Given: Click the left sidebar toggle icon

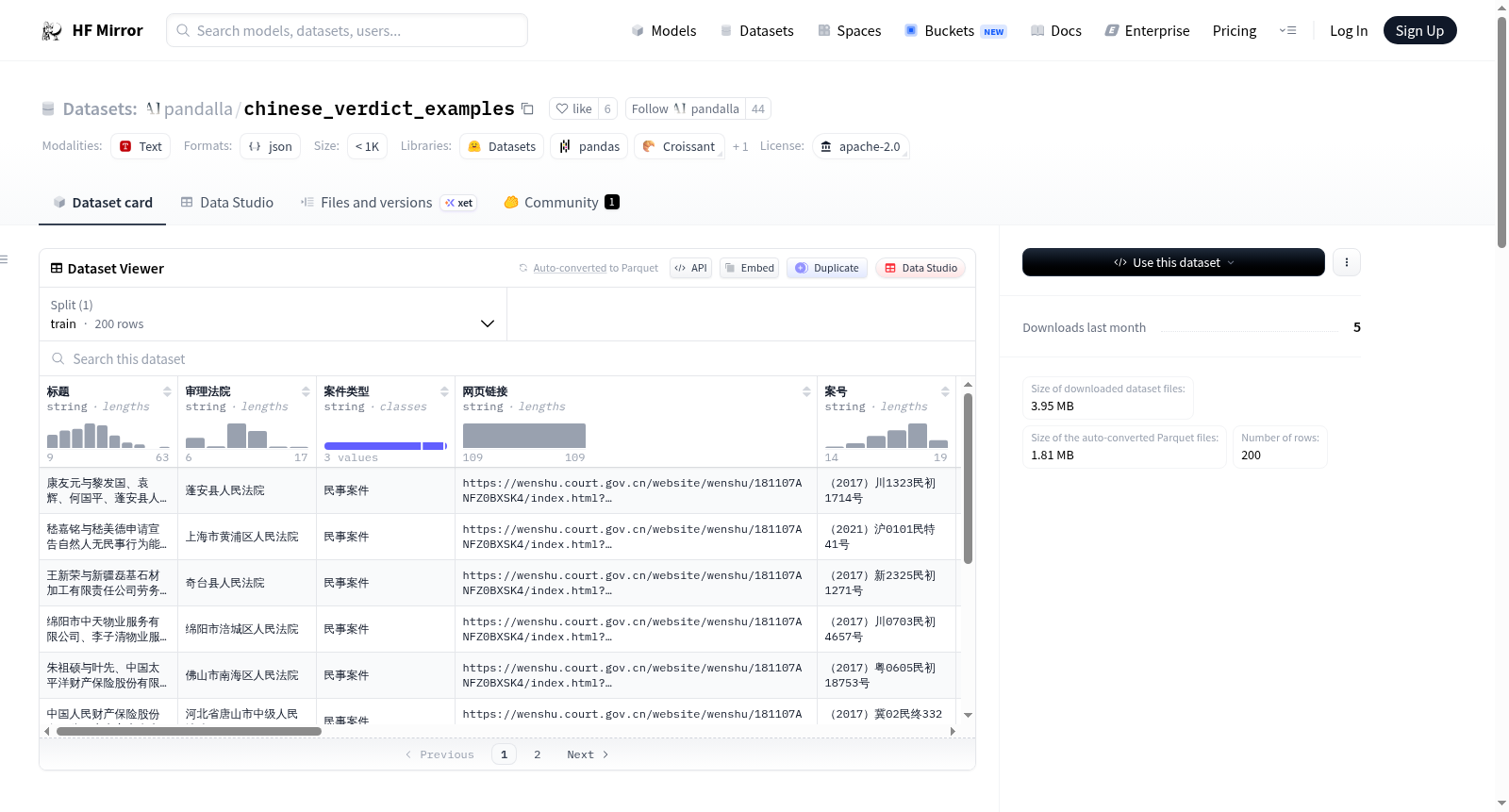Looking at the screenshot, I should coord(5,259).
